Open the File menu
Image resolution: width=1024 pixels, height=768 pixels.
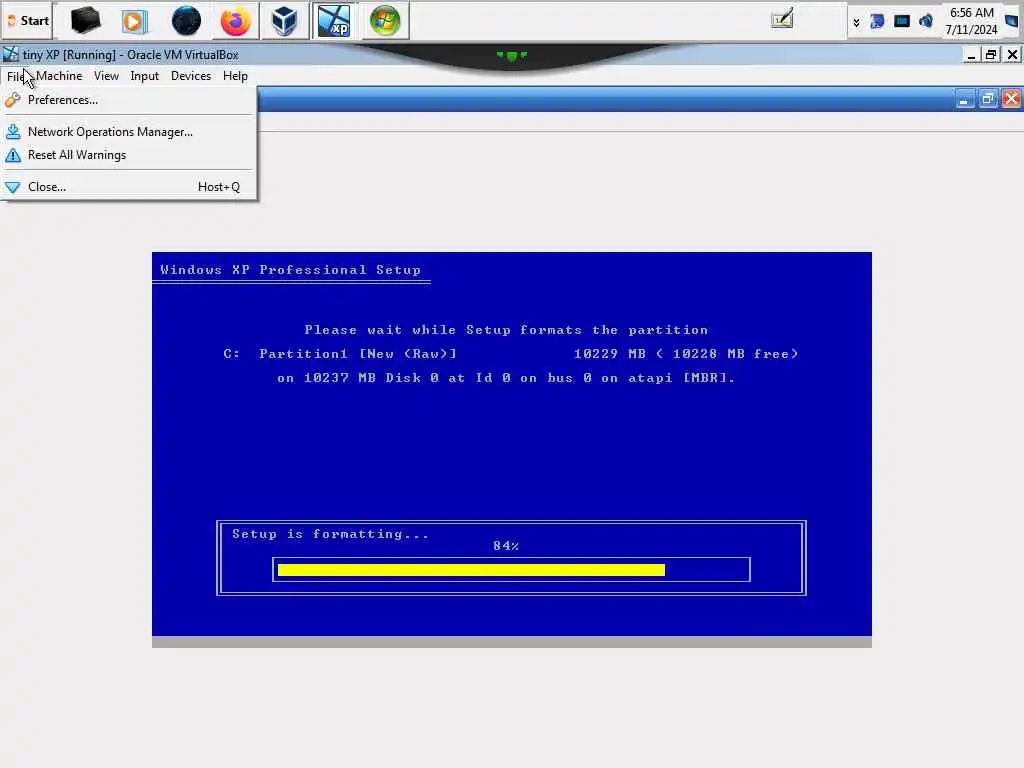(x=16, y=76)
